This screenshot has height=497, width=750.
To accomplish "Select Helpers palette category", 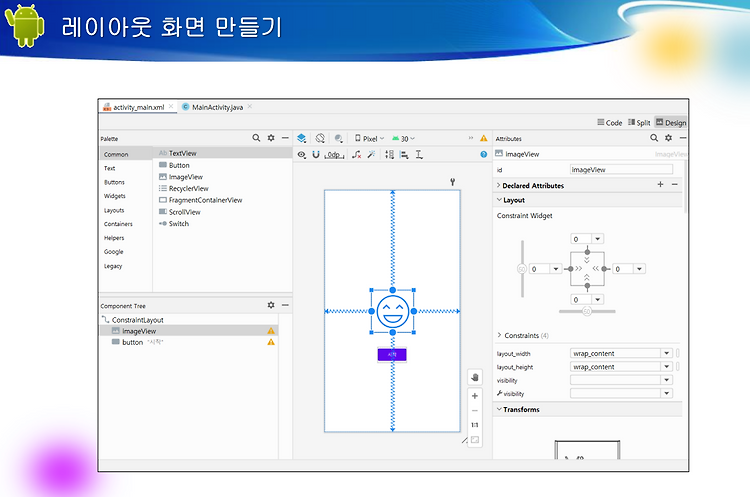I will pyautogui.click(x=114, y=238).
